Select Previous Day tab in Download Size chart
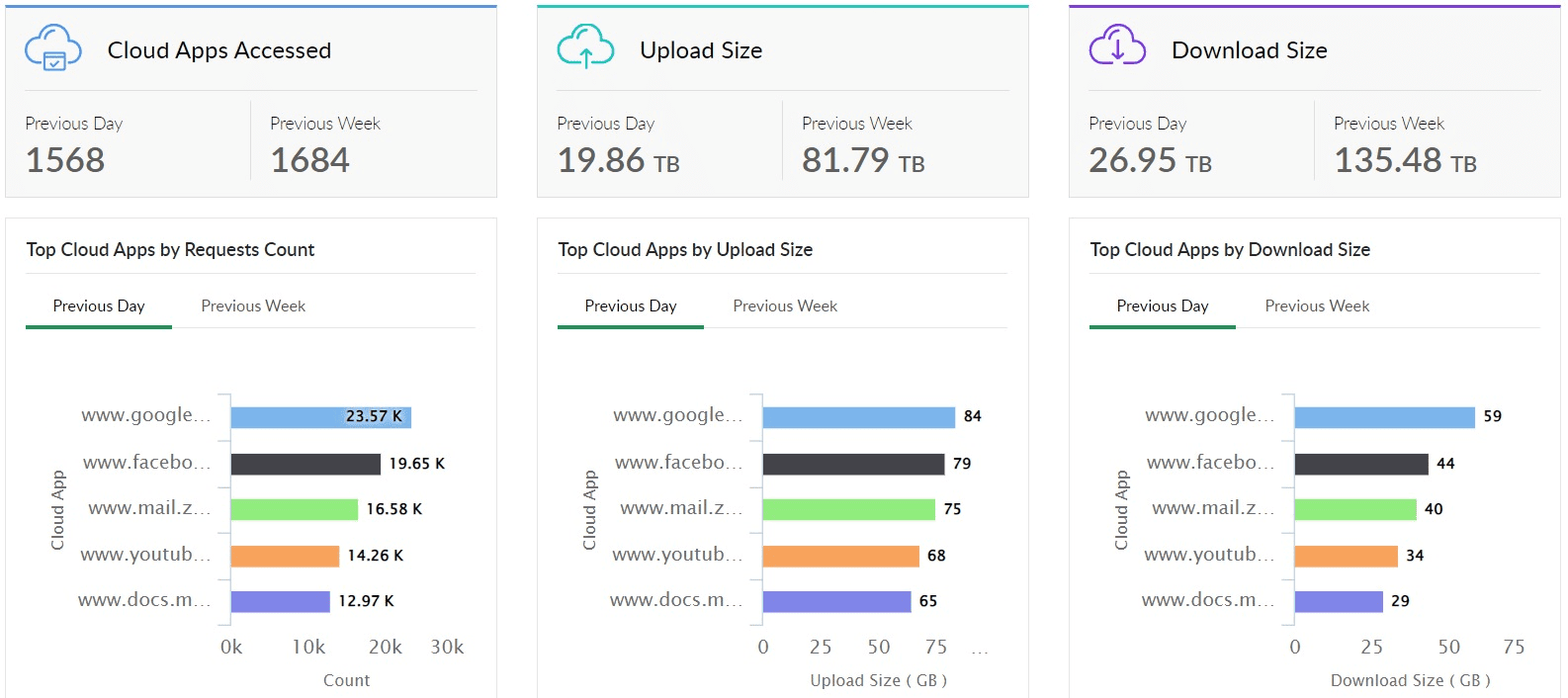Viewport: 1568px width, 698px height. [1163, 306]
